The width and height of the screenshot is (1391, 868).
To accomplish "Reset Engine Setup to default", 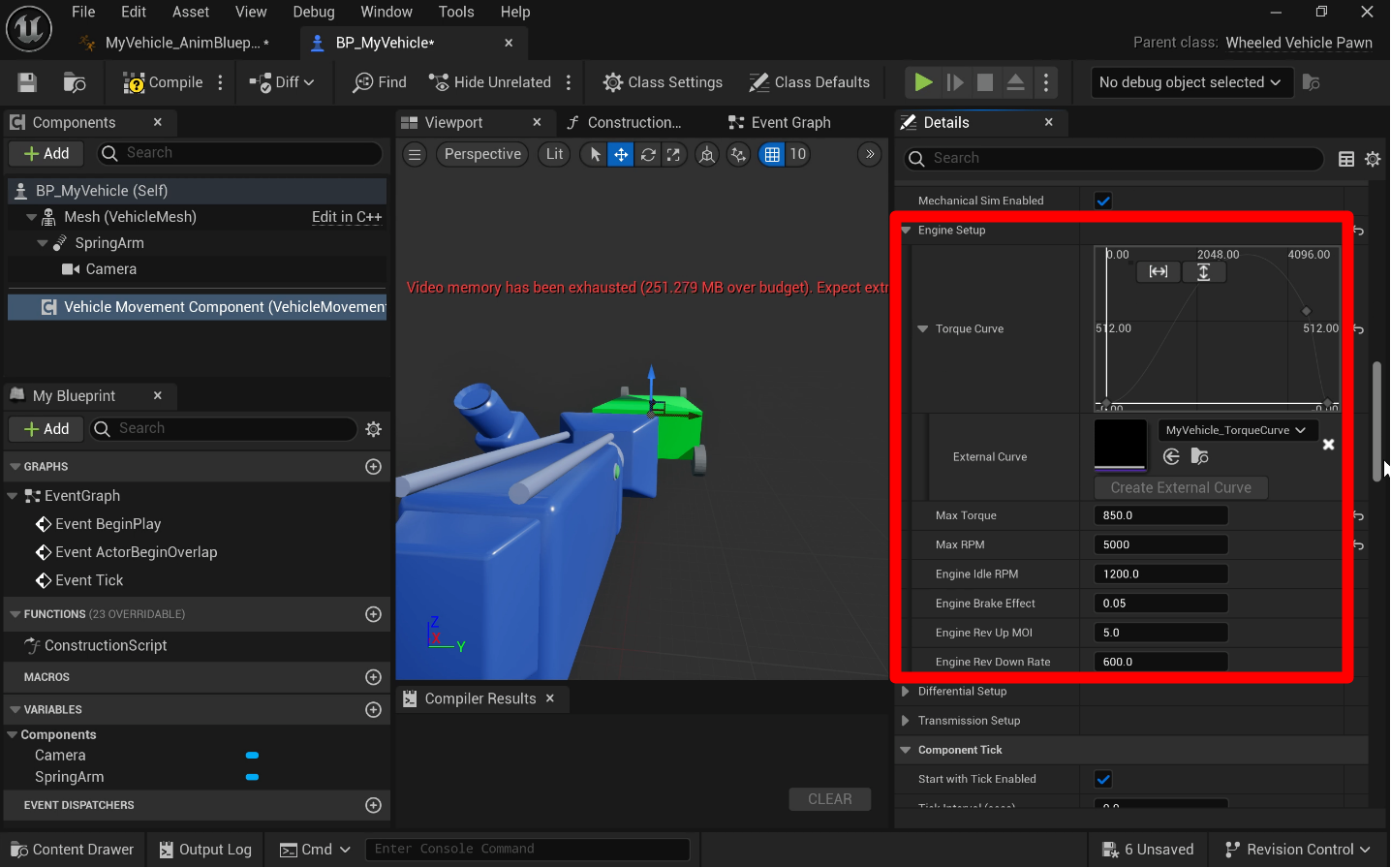I will click(1358, 231).
